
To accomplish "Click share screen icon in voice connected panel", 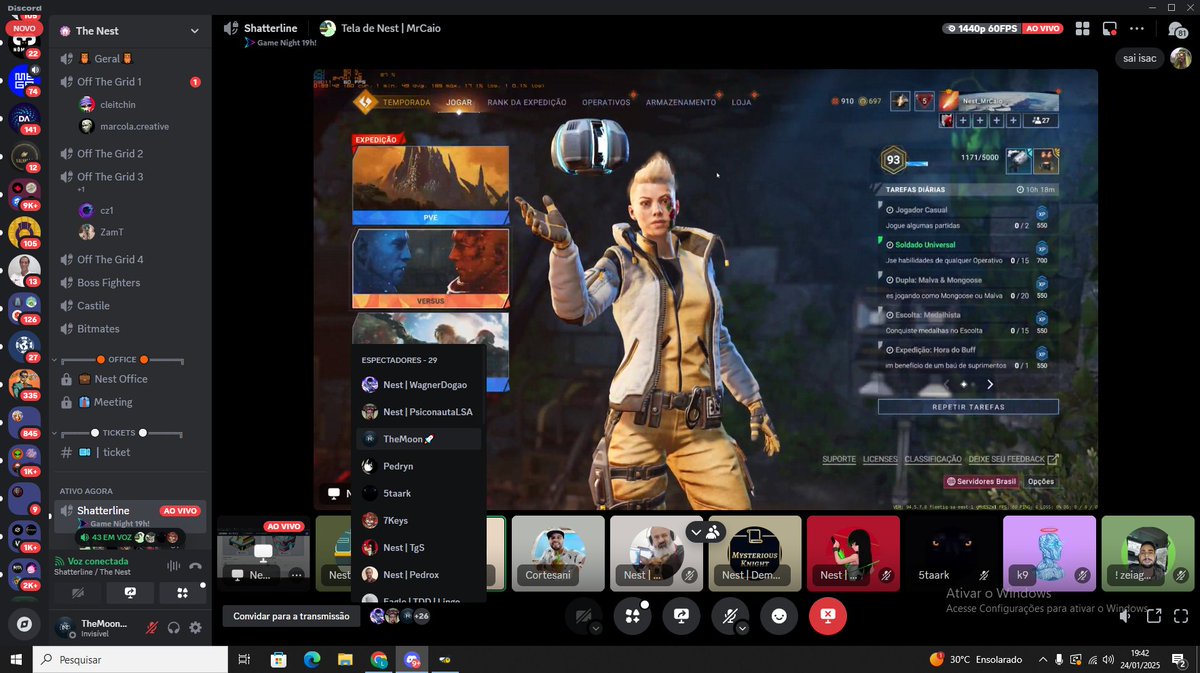I will [x=130, y=593].
